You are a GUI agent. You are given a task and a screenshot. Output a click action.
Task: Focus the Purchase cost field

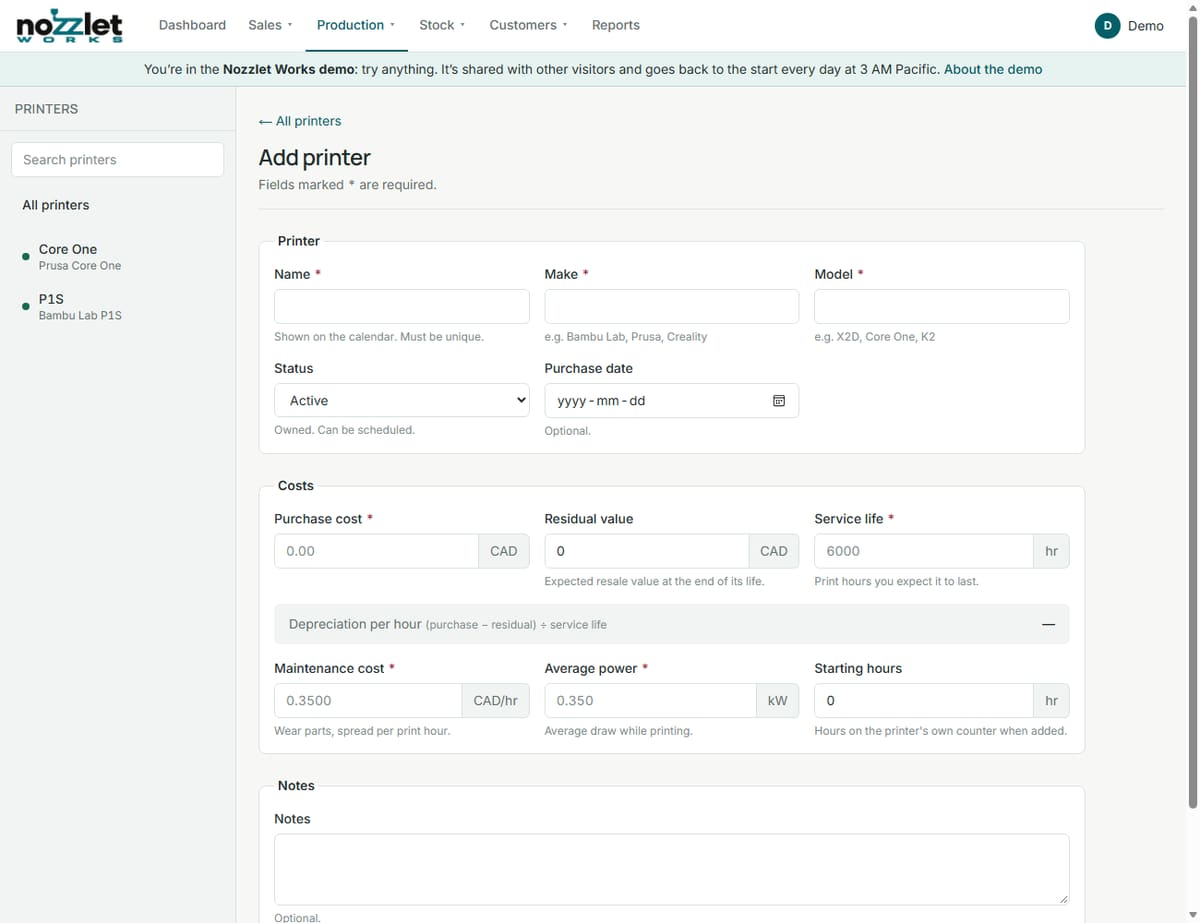pos(376,551)
